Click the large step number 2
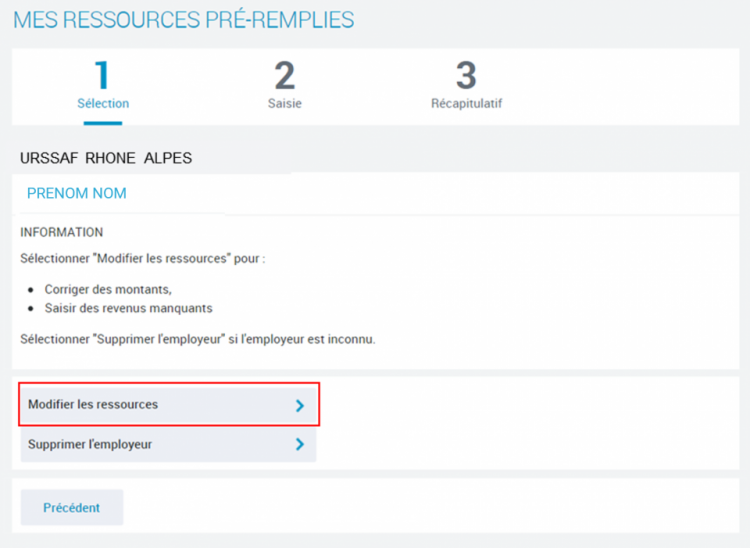 click(285, 75)
